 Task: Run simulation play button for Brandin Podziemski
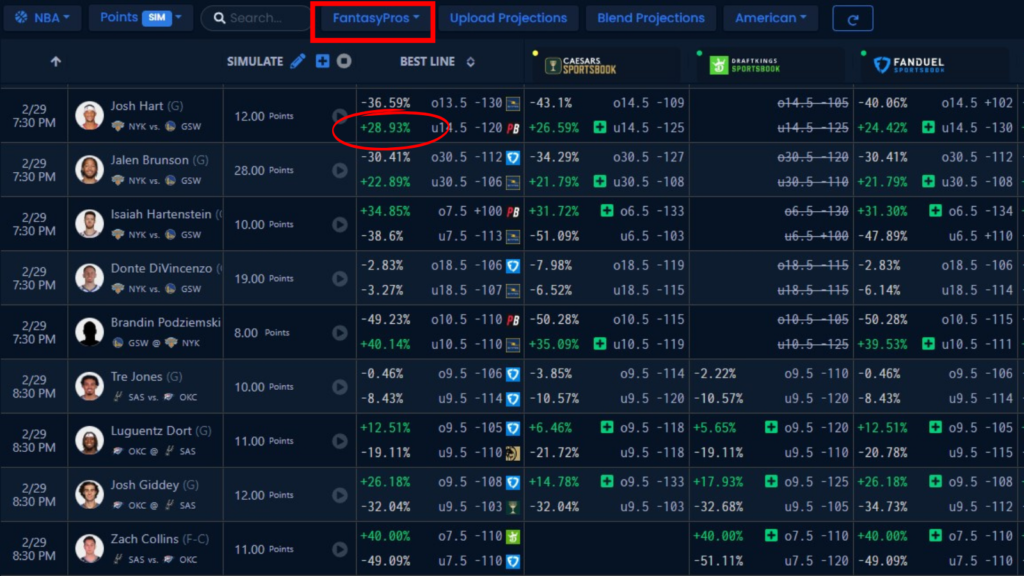pyautogui.click(x=340, y=333)
